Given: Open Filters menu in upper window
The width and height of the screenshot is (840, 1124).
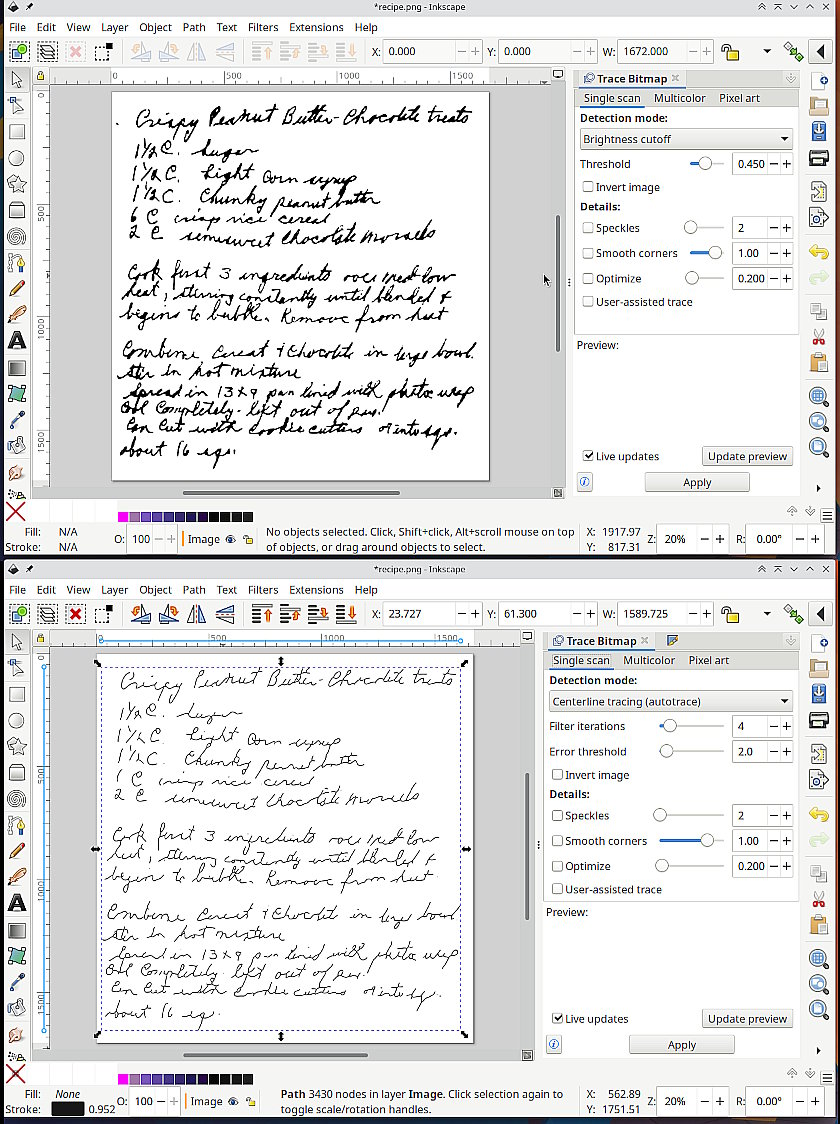Looking at the screenshot, I should [262, 27].
